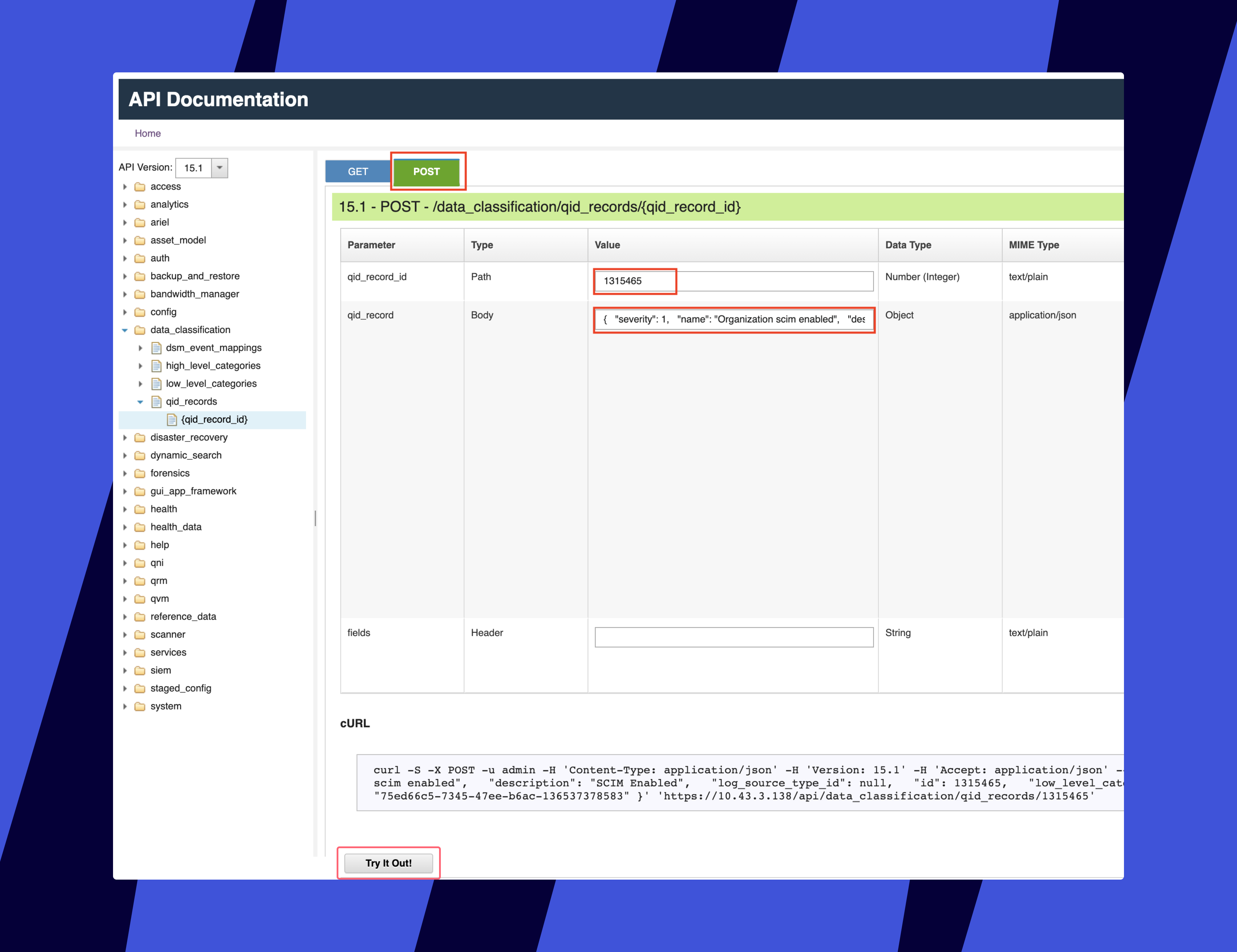This screenshot has width=1237, height=952.
Task: Click the ariel folder icon
Action: (140, 222)
